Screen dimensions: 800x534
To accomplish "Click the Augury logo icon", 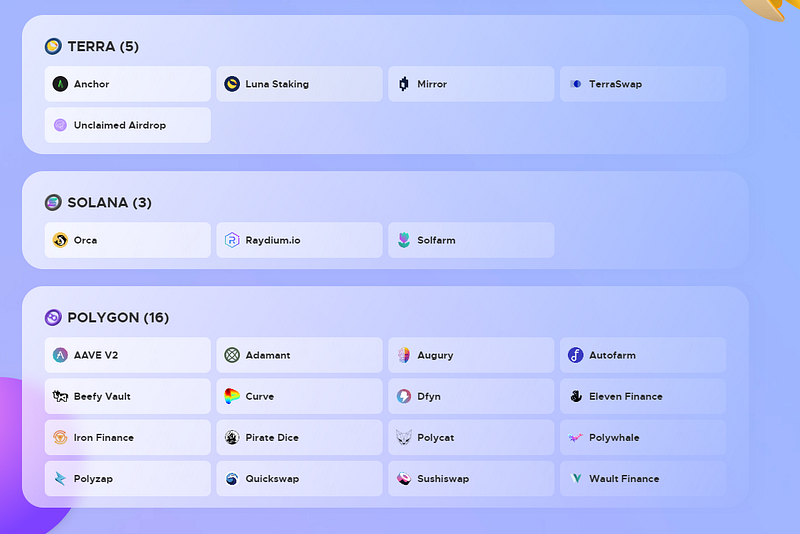I will [404, 354].
